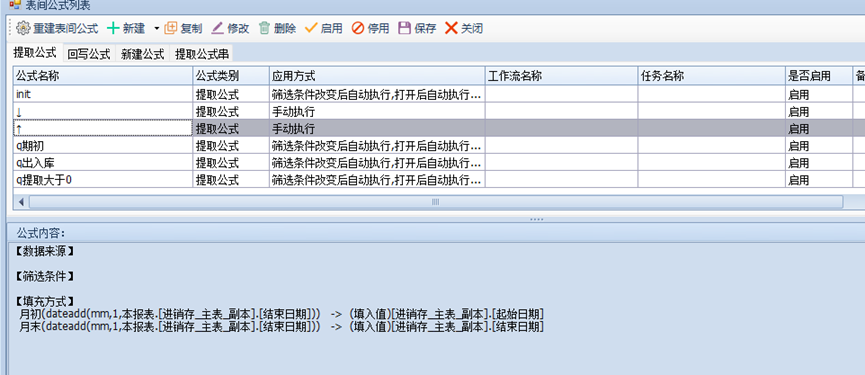This screenshot has height=375, width=865.
Task: Click the 【筛选条件】 line in formula content
Action: (44, 276)
